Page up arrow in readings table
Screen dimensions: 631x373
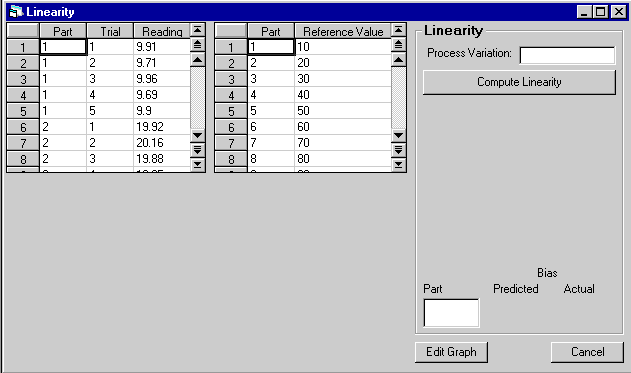click(x=197, y=45)
